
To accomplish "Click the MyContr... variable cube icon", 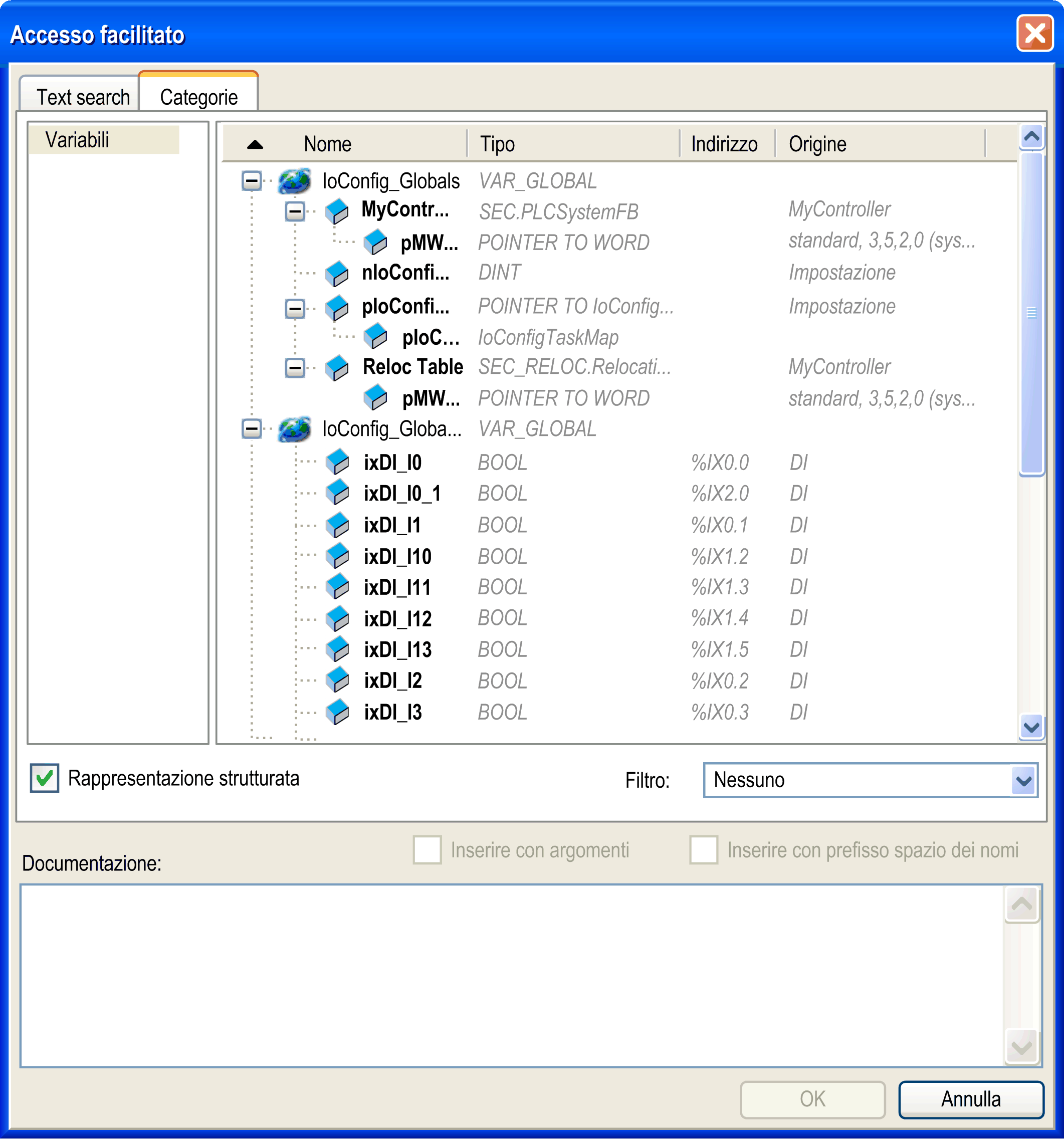I will tap(337, 211).
